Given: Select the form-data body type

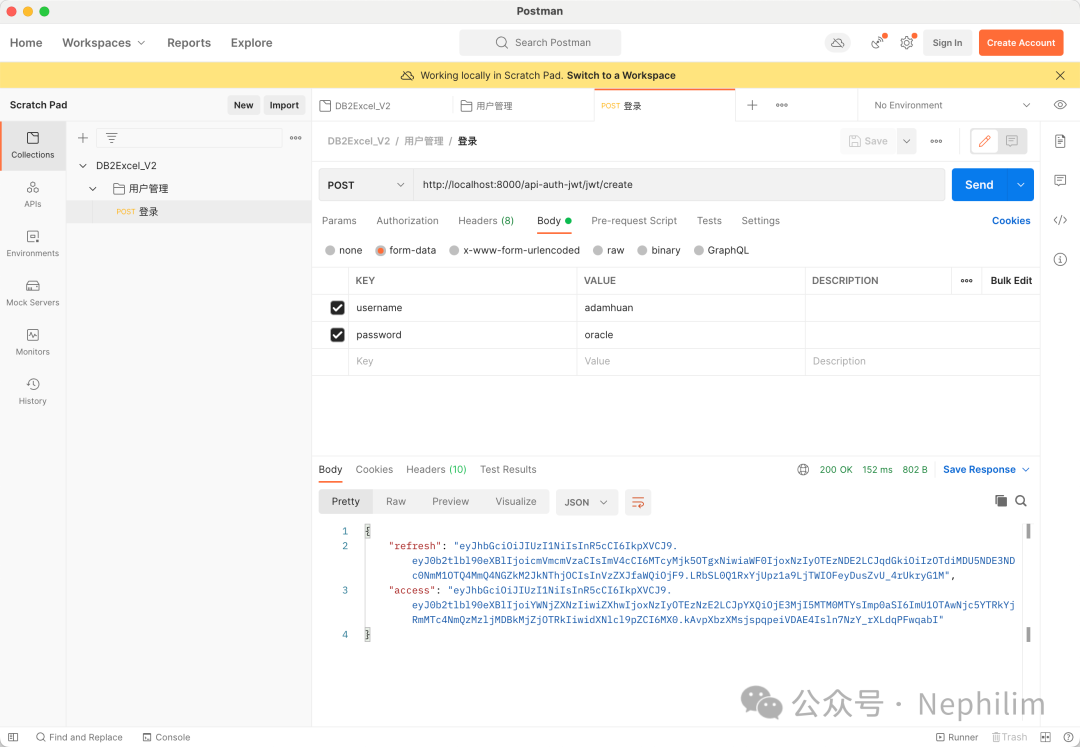Looking at the screenshot, I should [380, 251].
